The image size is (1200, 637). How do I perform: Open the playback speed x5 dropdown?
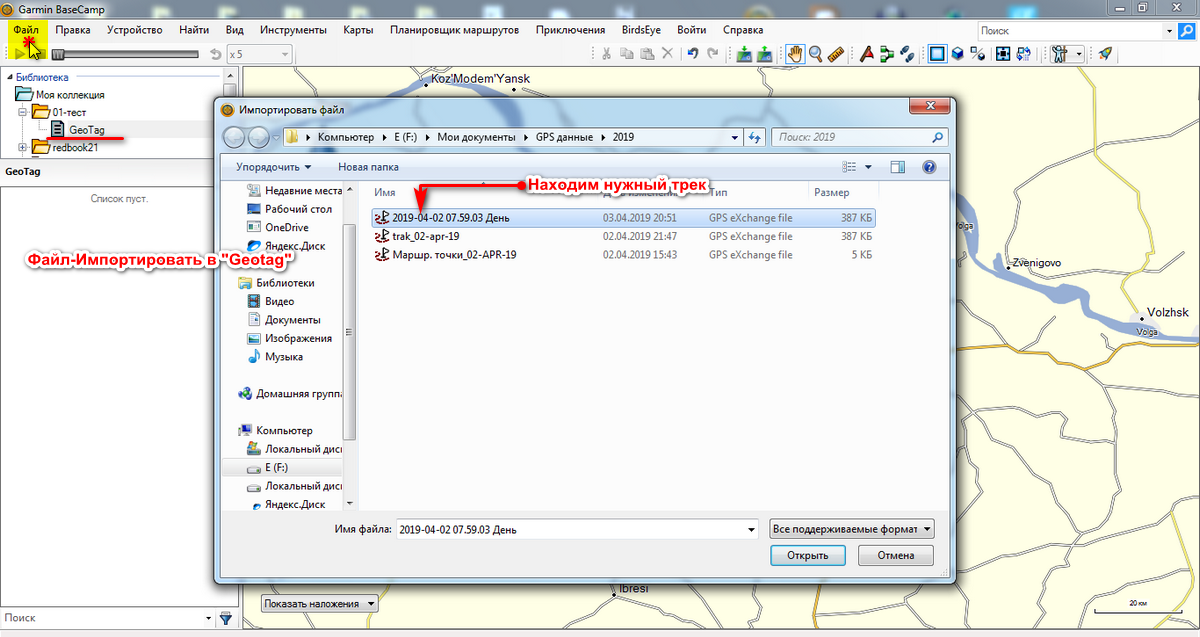point(284,54)
